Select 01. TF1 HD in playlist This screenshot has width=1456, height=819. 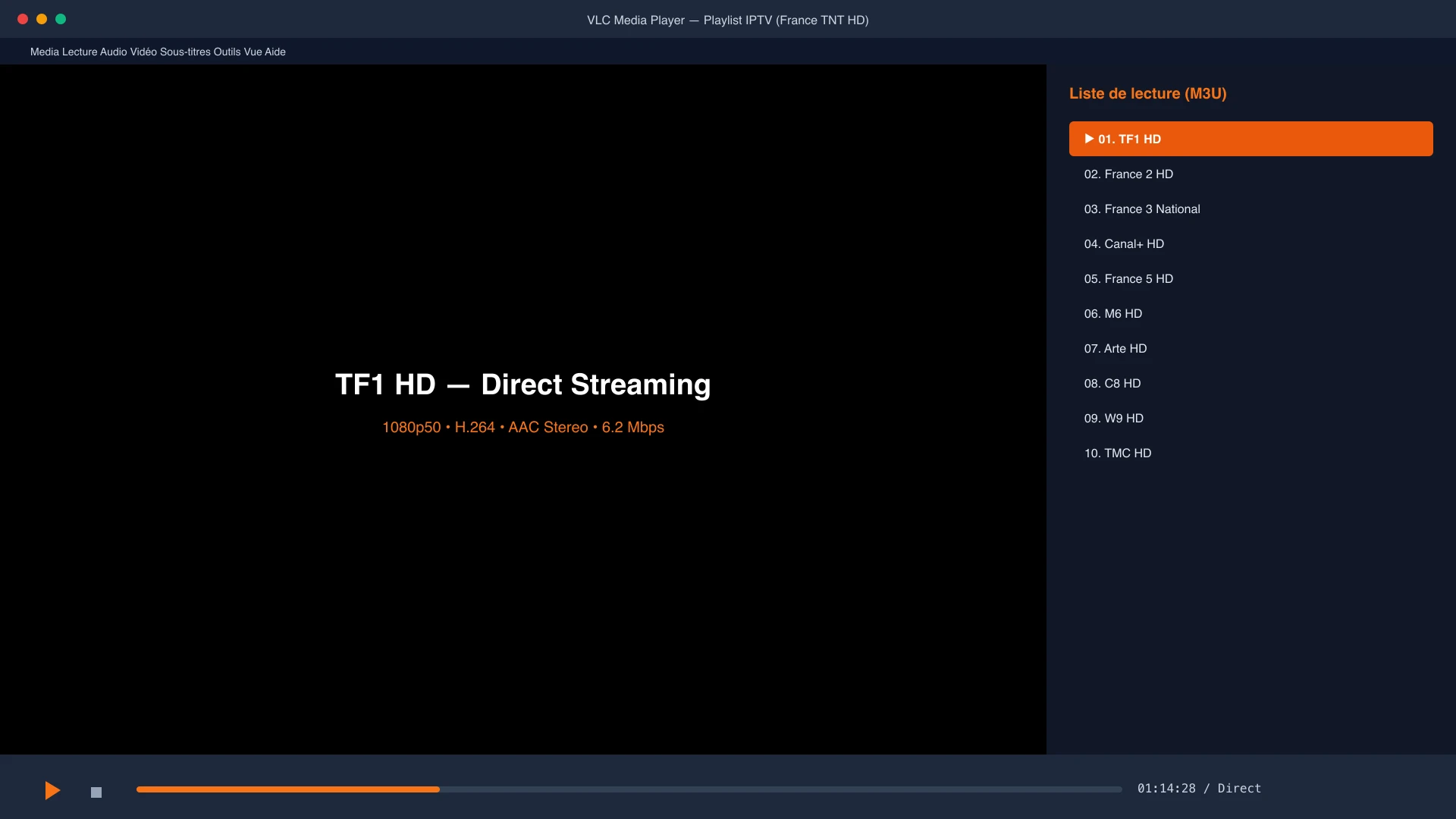coord(1250,139)
